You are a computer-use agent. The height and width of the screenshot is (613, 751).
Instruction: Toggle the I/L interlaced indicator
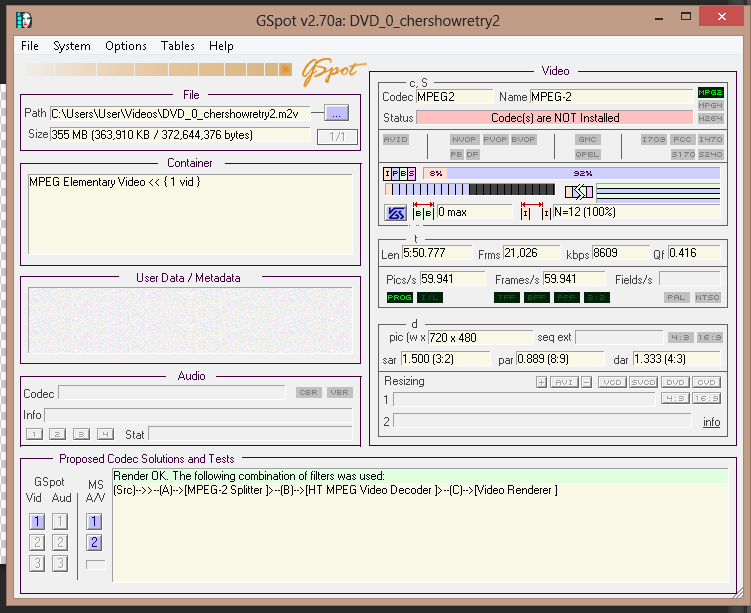tap(429, 297)
